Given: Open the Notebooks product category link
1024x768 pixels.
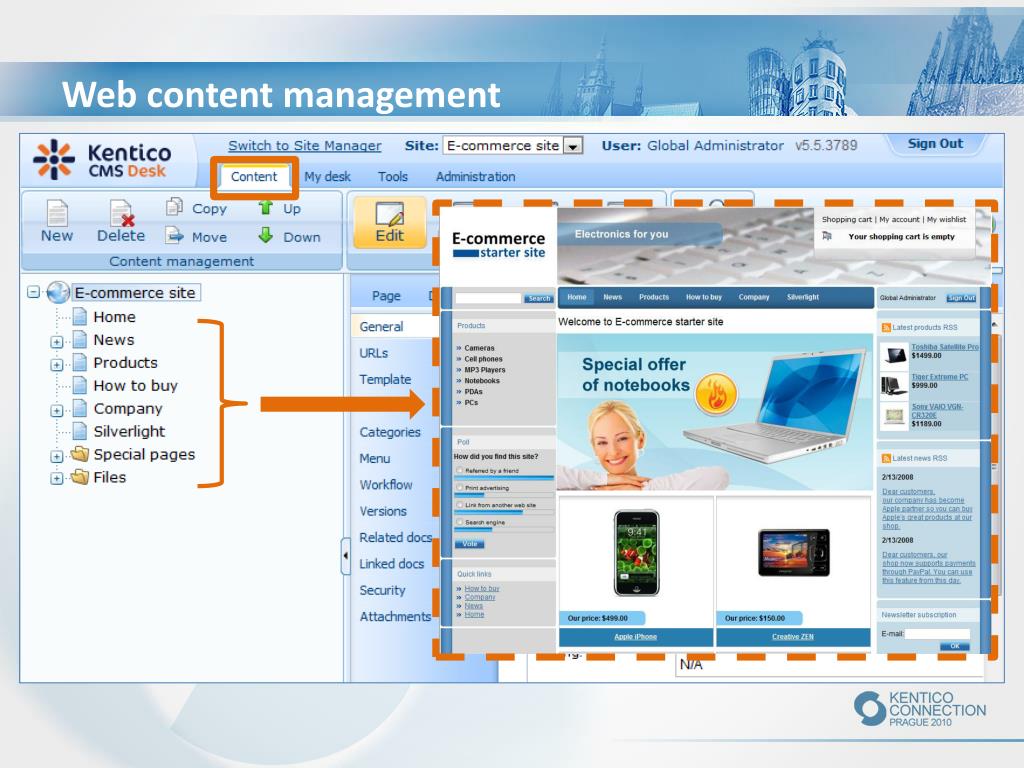Looking at the screenshot, I should pos(482,381).
